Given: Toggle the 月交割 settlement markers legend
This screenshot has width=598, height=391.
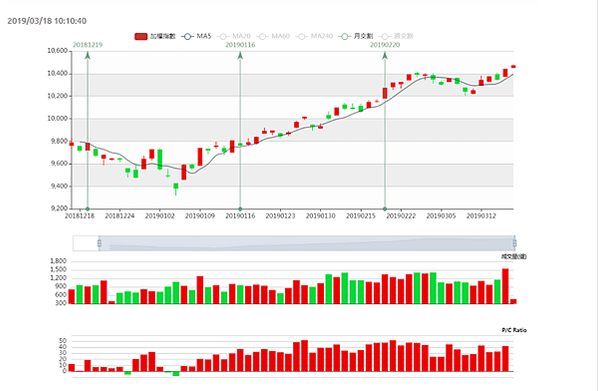Looking at the screenshot, I should (x=356, y=36).
